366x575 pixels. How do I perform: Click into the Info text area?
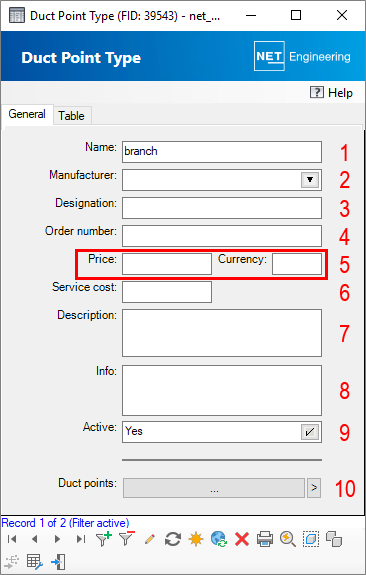(222, 390)
